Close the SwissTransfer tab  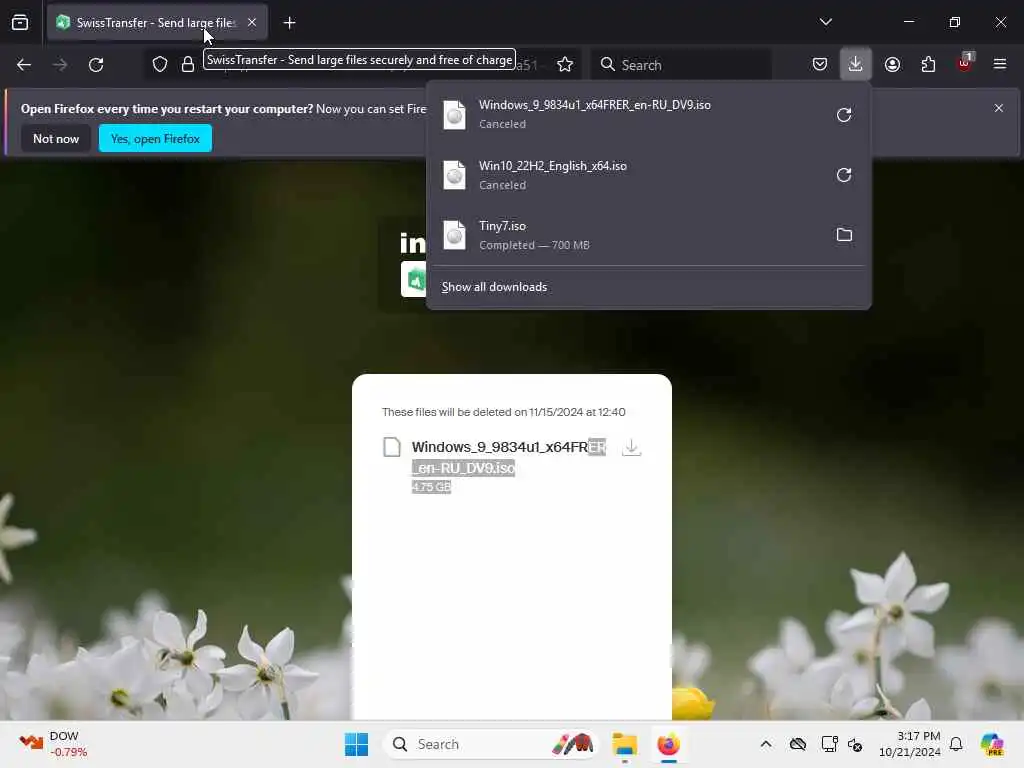point(252,22)
